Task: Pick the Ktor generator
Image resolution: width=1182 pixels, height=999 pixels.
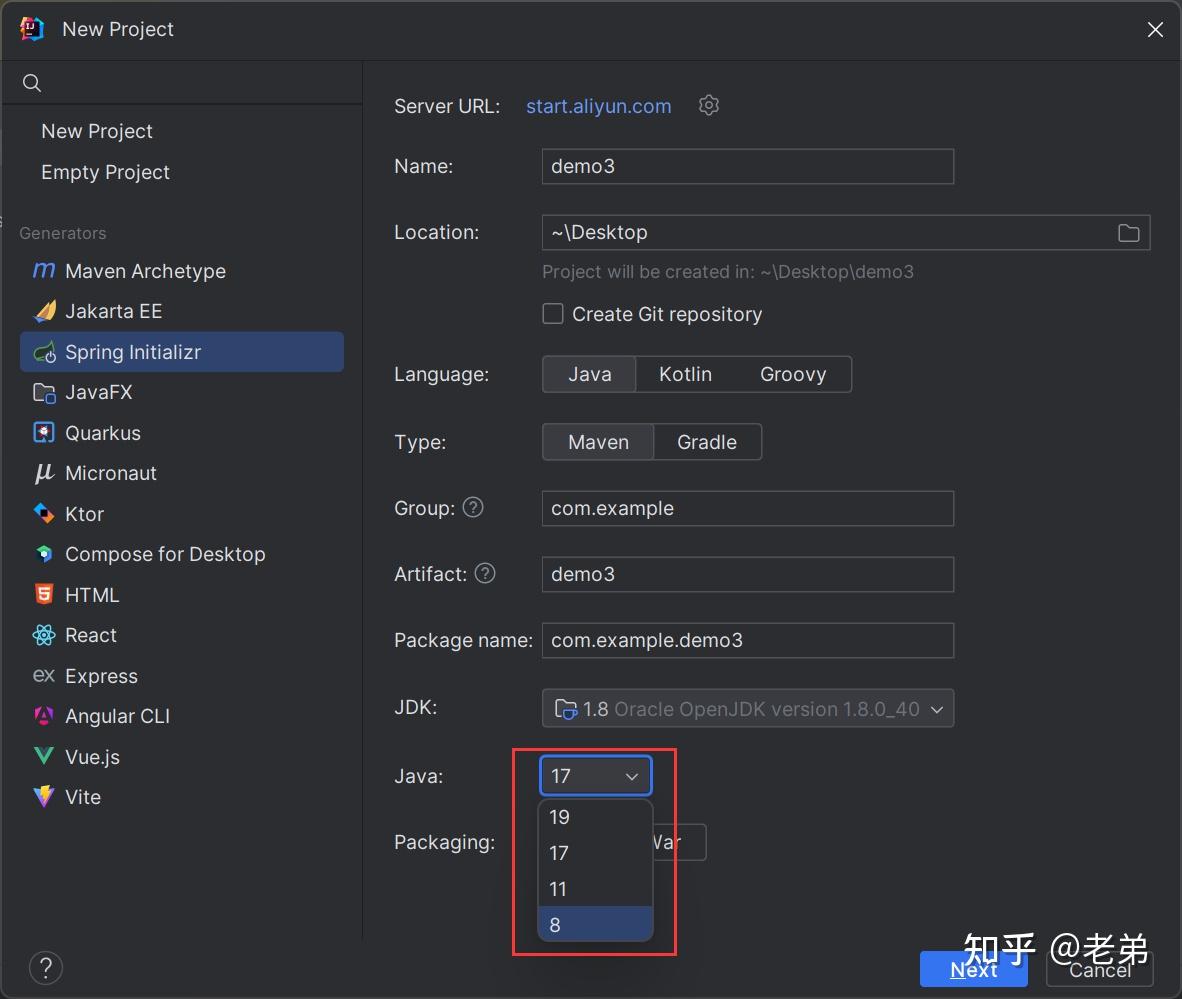Action: tap(84, 514)
